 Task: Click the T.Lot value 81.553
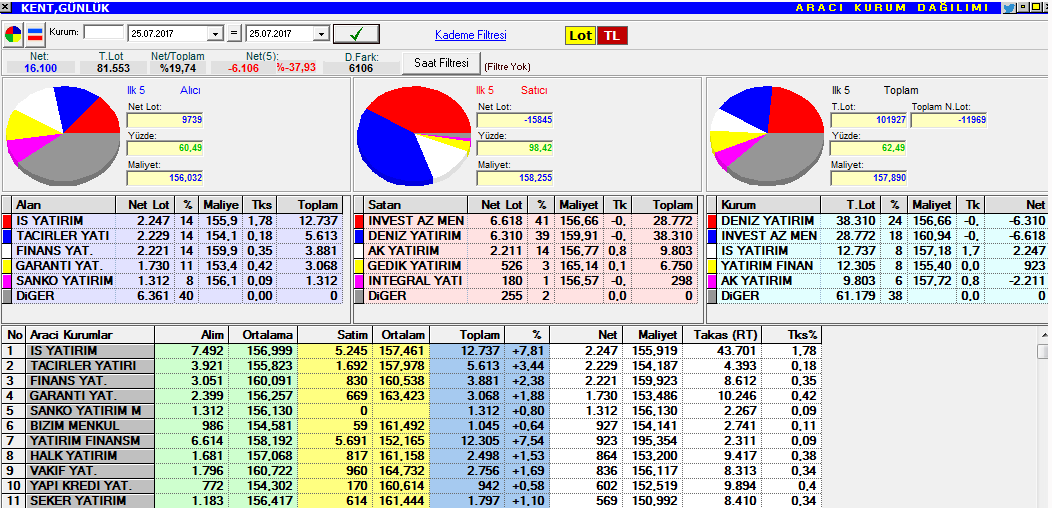coord(113,68)
